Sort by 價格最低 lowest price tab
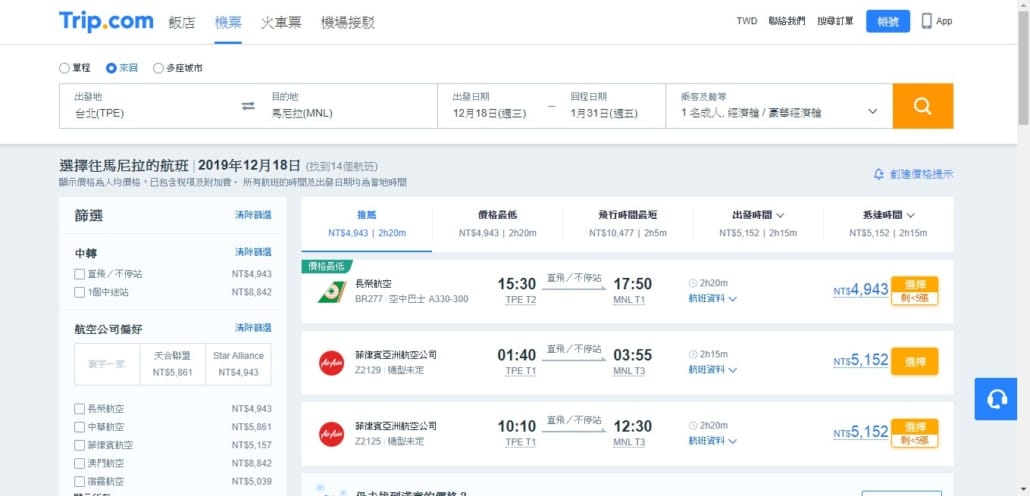This screenshot has width=1030, height=496. pos(497,223)
